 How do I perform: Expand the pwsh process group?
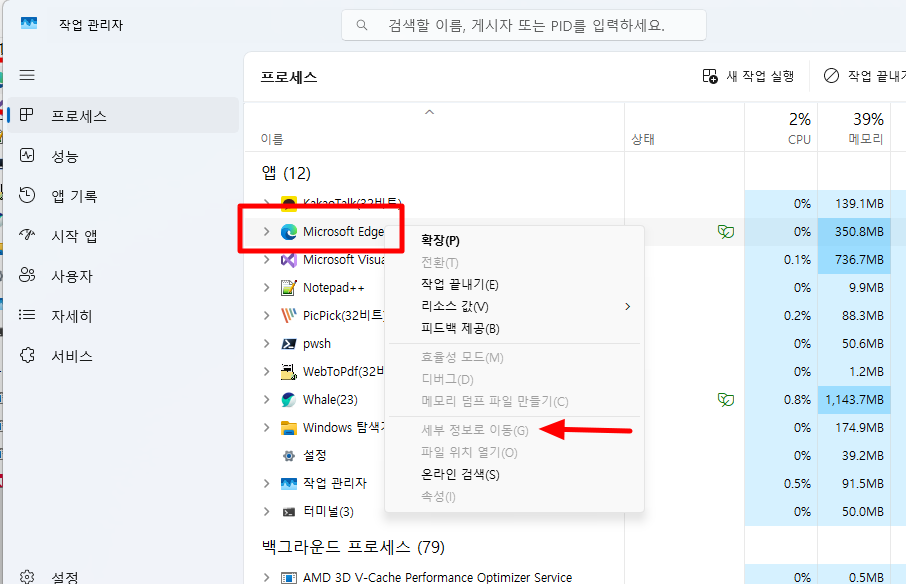click(266, 344)
